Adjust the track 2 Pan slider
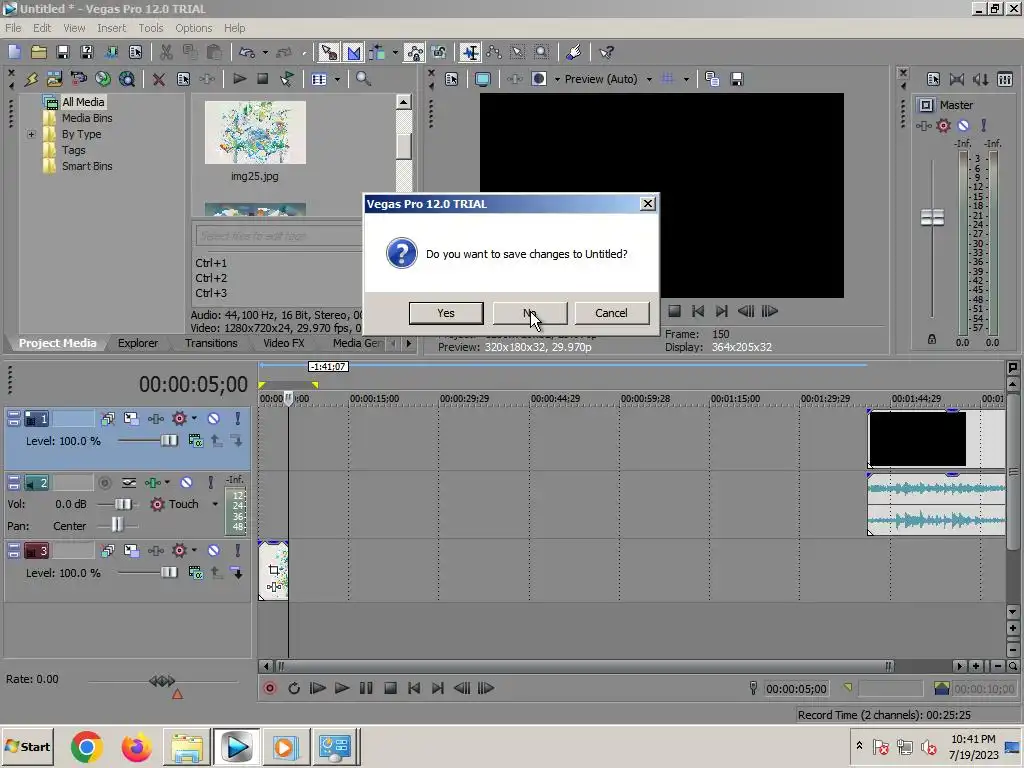 point(117,525)
